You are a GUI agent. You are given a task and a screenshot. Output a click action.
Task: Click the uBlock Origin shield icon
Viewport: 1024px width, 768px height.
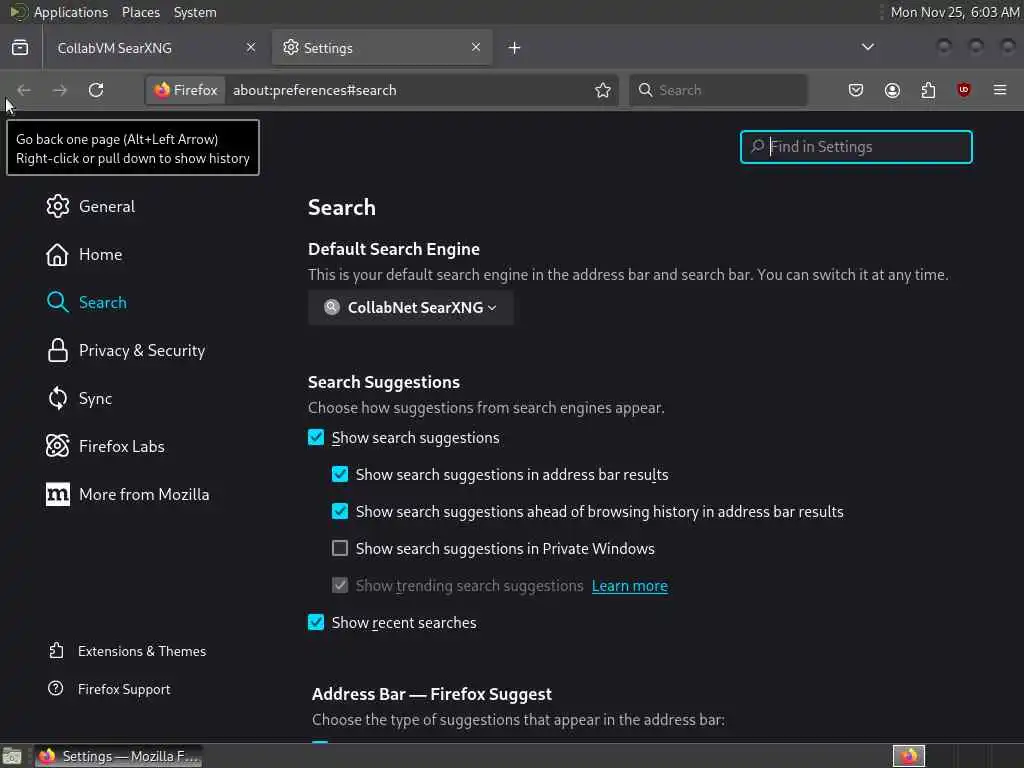[x=964, y=90]
